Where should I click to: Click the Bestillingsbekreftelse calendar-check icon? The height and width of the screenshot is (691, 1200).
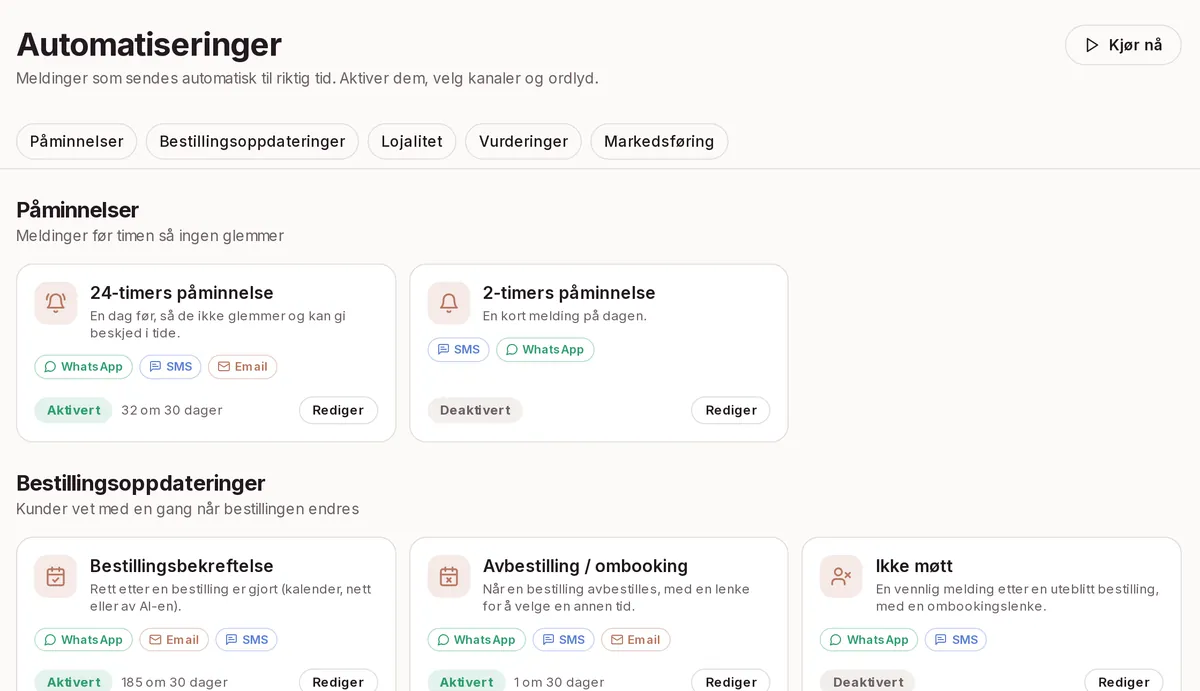(56, 576)
